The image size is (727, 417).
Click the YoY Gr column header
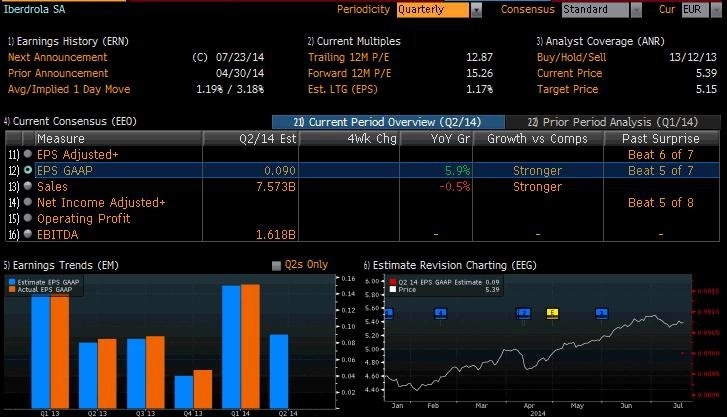click(436, 138)
